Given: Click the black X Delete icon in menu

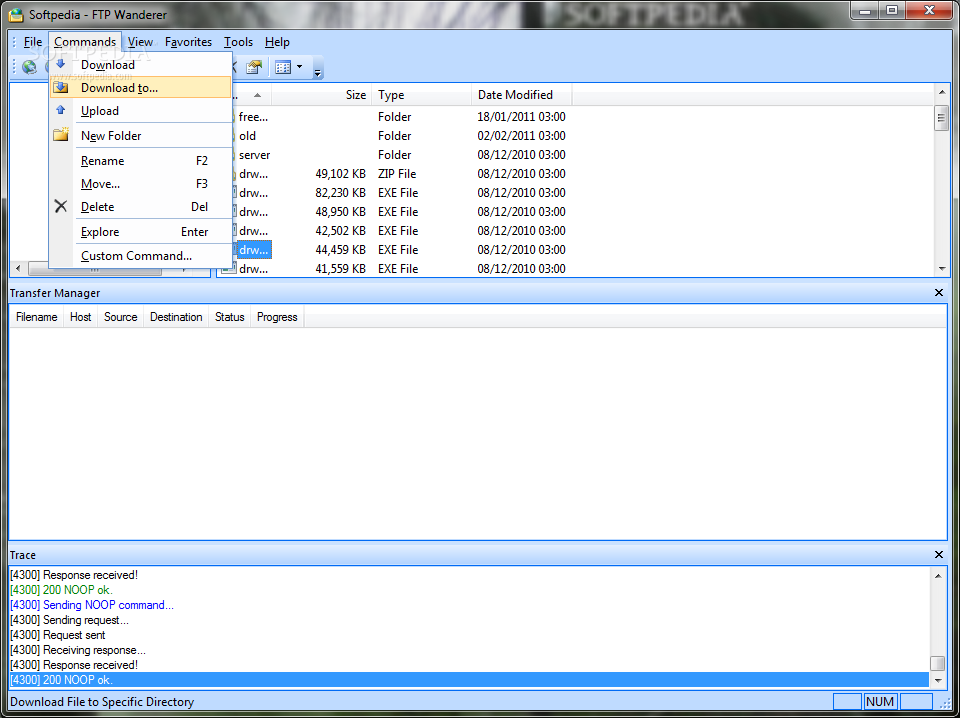Looking at the screenshot, I should tap(61, 206).
